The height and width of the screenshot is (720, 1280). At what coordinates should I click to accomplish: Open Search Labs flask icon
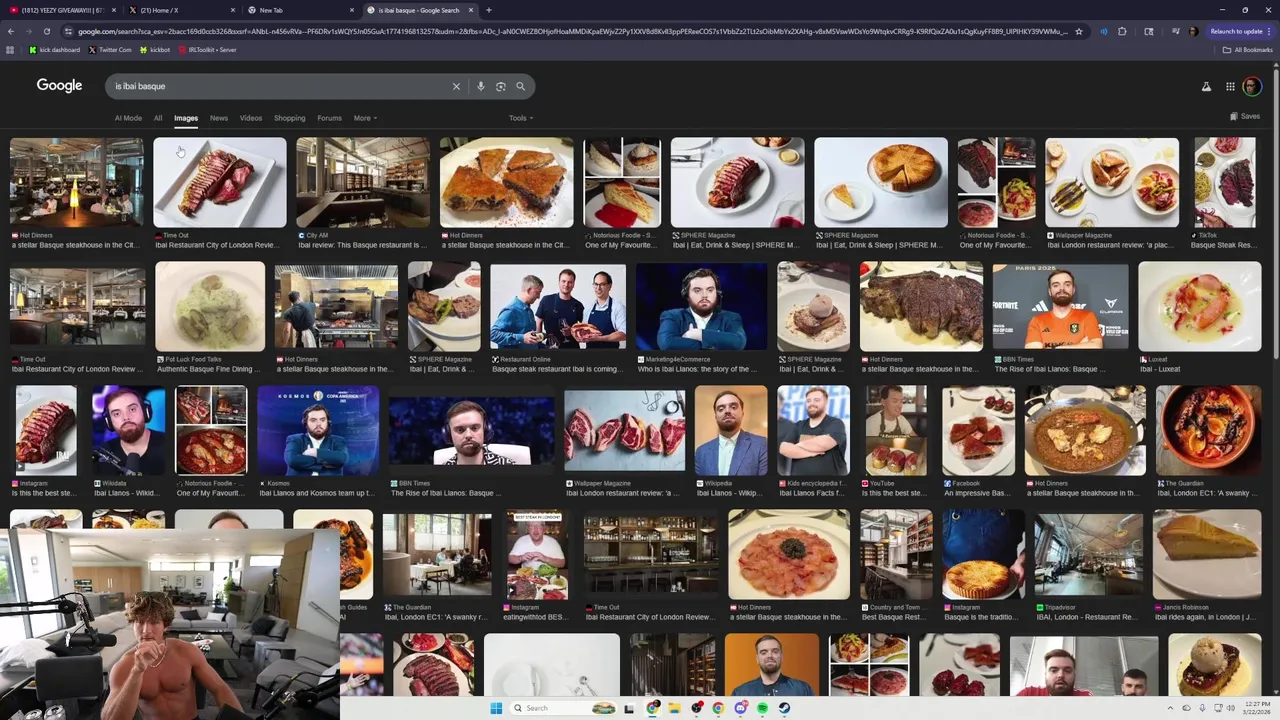pos(1206,87)
